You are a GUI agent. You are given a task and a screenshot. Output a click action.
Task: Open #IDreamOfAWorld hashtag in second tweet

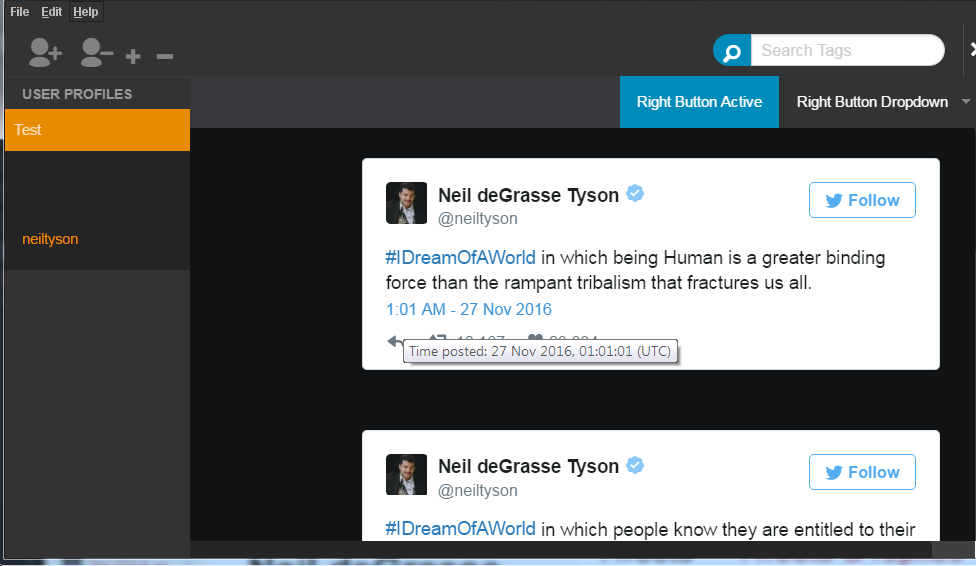click(461, 529)
